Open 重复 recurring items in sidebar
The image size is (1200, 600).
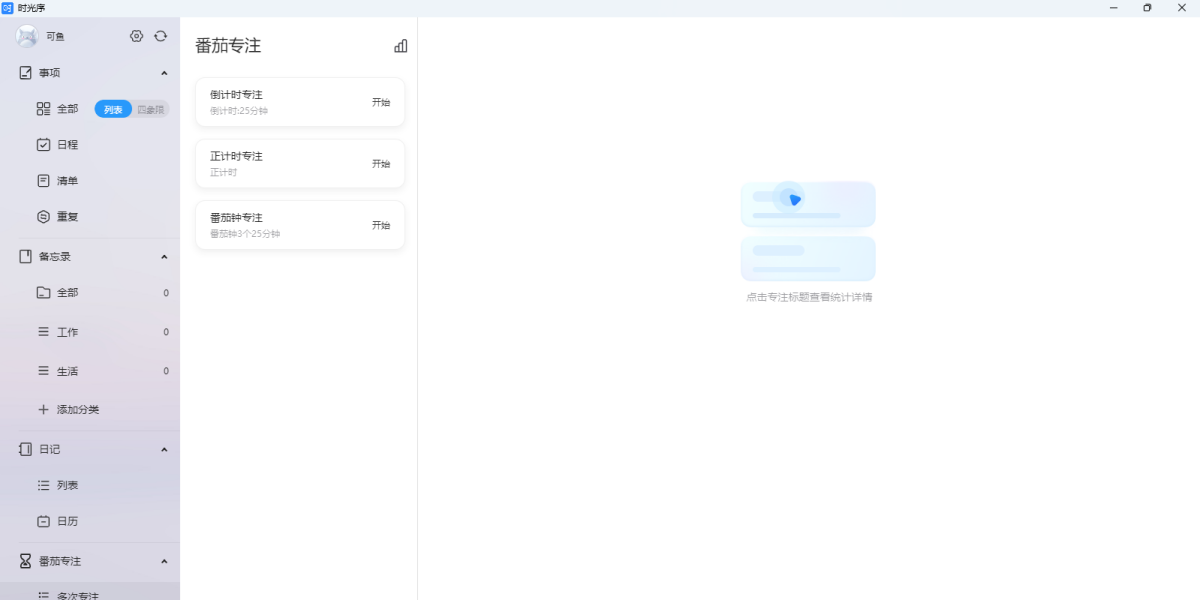point(67,217)
